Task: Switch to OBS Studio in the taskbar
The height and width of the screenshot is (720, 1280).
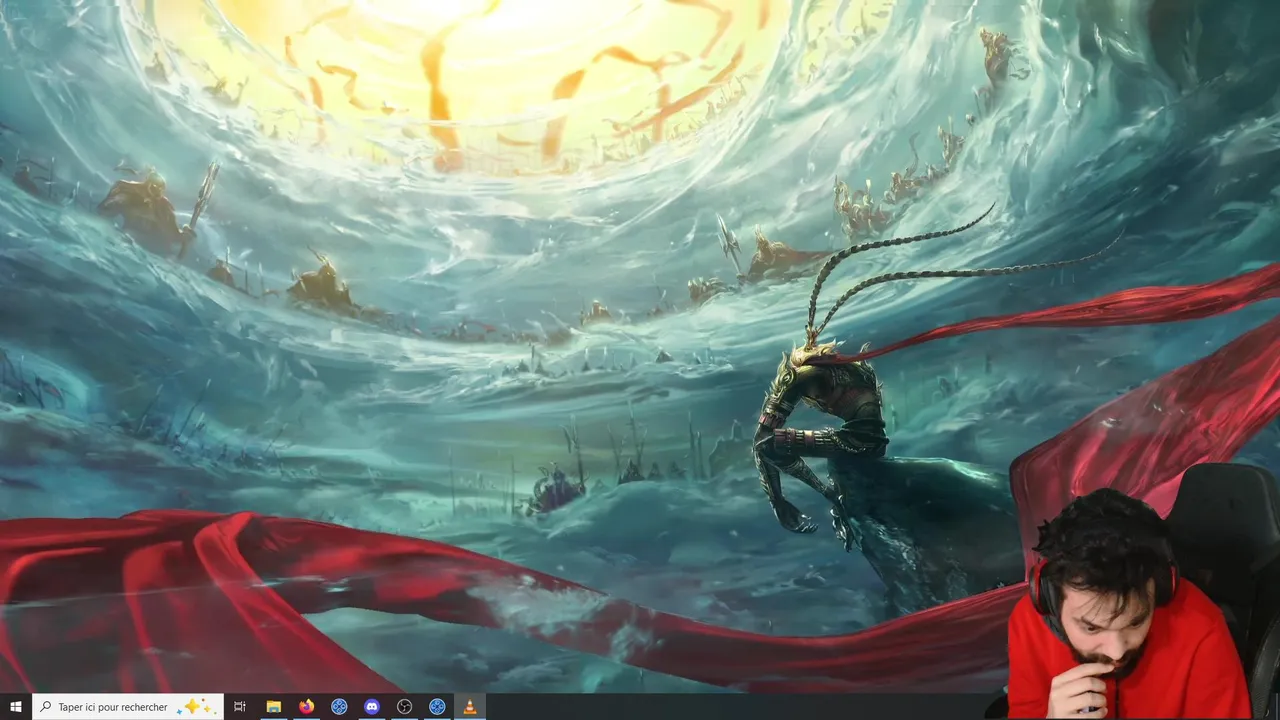Action: [404, 707]
